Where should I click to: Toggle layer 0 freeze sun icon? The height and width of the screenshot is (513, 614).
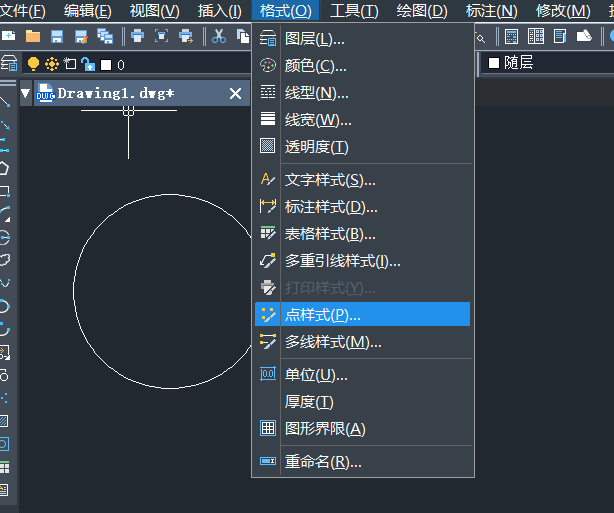click(x=52, y=64)
